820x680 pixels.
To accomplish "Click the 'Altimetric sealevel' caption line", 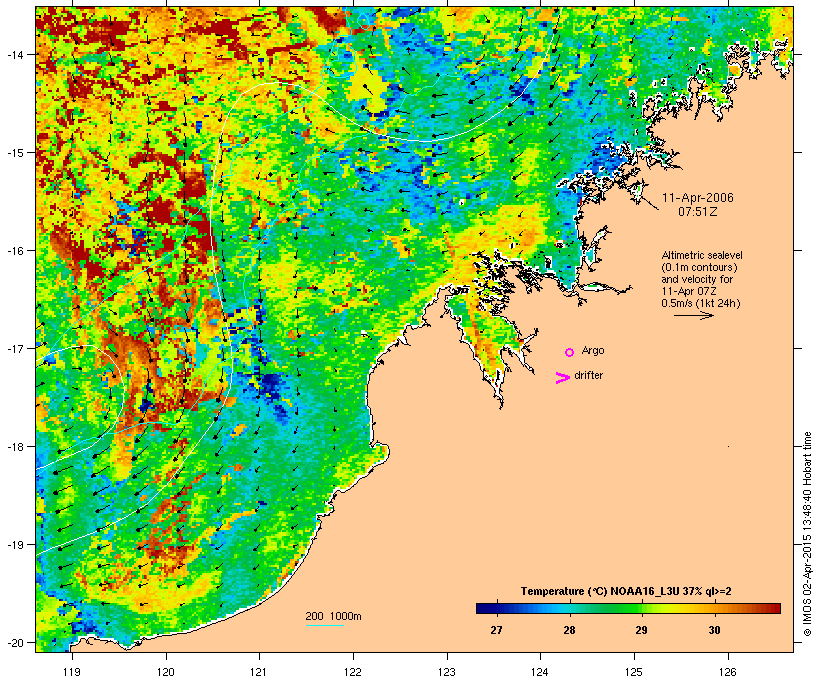I will (x=702, y=255).
